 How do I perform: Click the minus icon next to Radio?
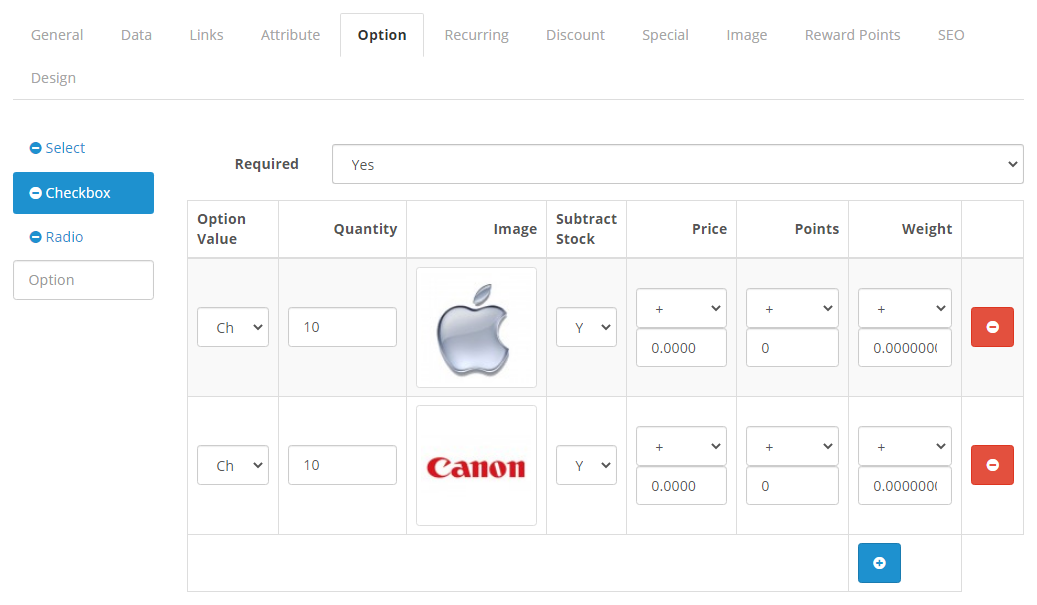(x=36, y=237)
